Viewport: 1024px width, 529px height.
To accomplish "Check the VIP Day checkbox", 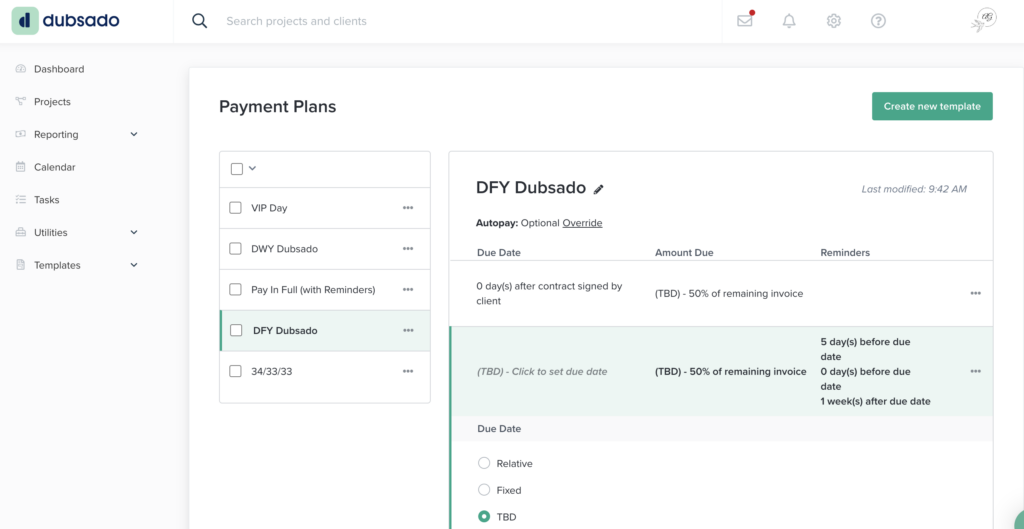I will coord(235,208).
